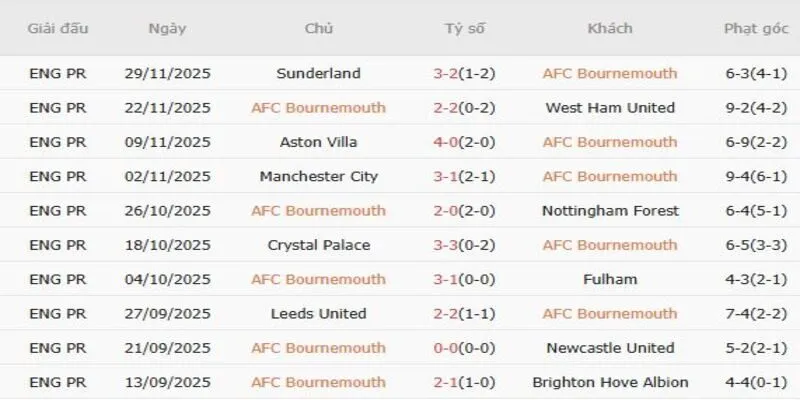The height and width of the screenshot is (400, 800).
Task: Open the 3-3(0-2) match score
Action: tap(465, 245)
